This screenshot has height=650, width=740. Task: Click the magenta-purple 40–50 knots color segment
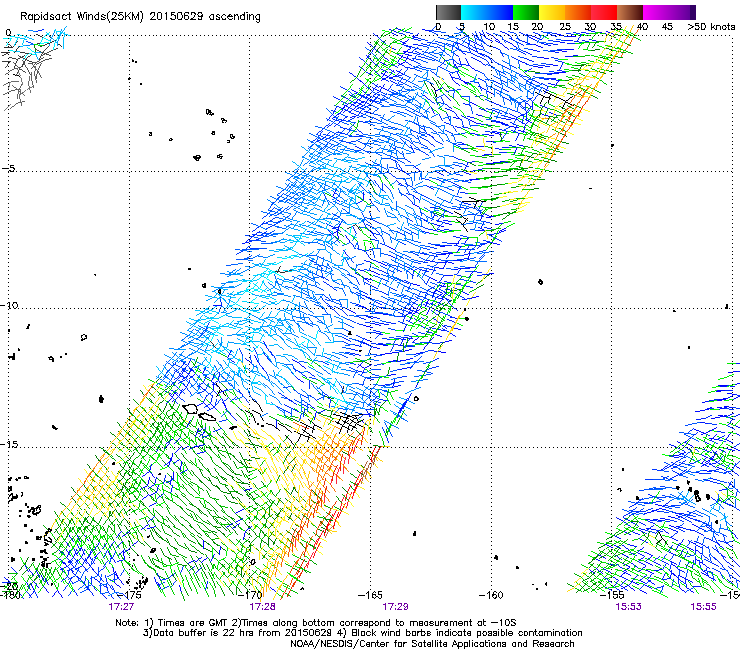click(x=669, y=12)
